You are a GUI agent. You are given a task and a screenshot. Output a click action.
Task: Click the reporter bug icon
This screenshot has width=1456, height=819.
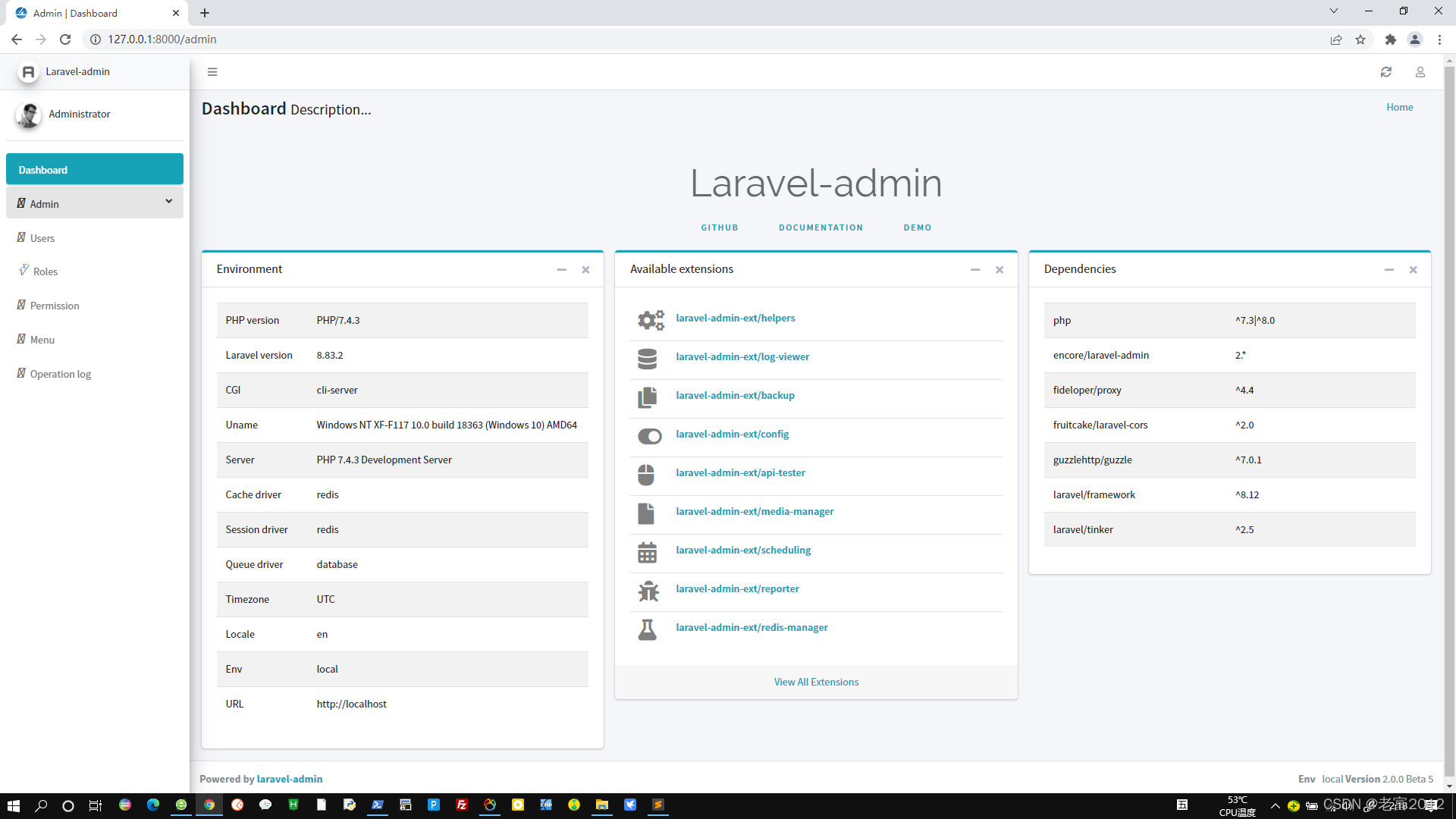tap(648, 591)
